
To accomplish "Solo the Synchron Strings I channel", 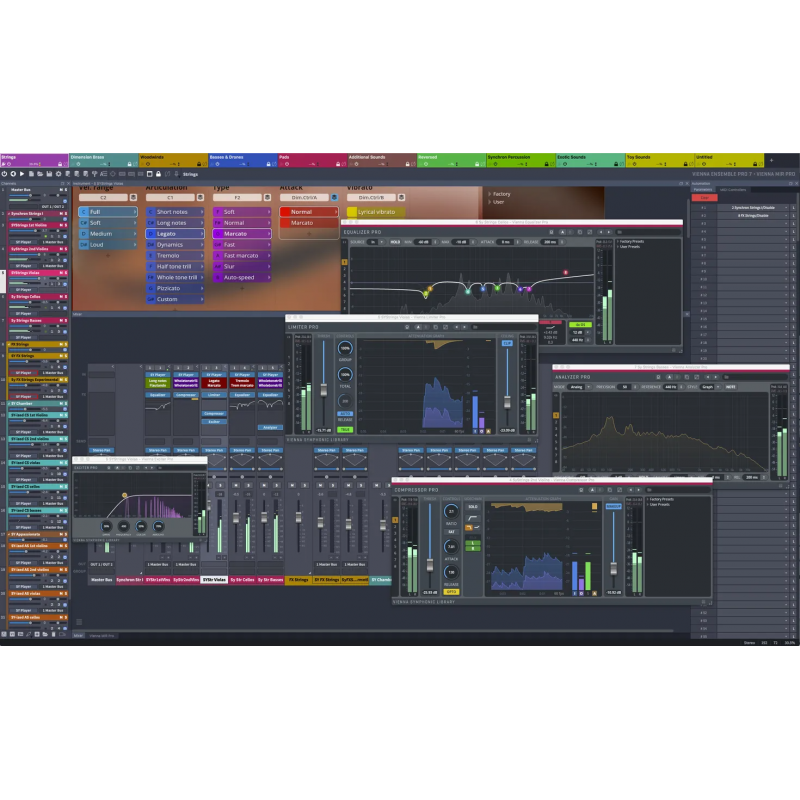I will pyautogui.click(x=64, y=214).
